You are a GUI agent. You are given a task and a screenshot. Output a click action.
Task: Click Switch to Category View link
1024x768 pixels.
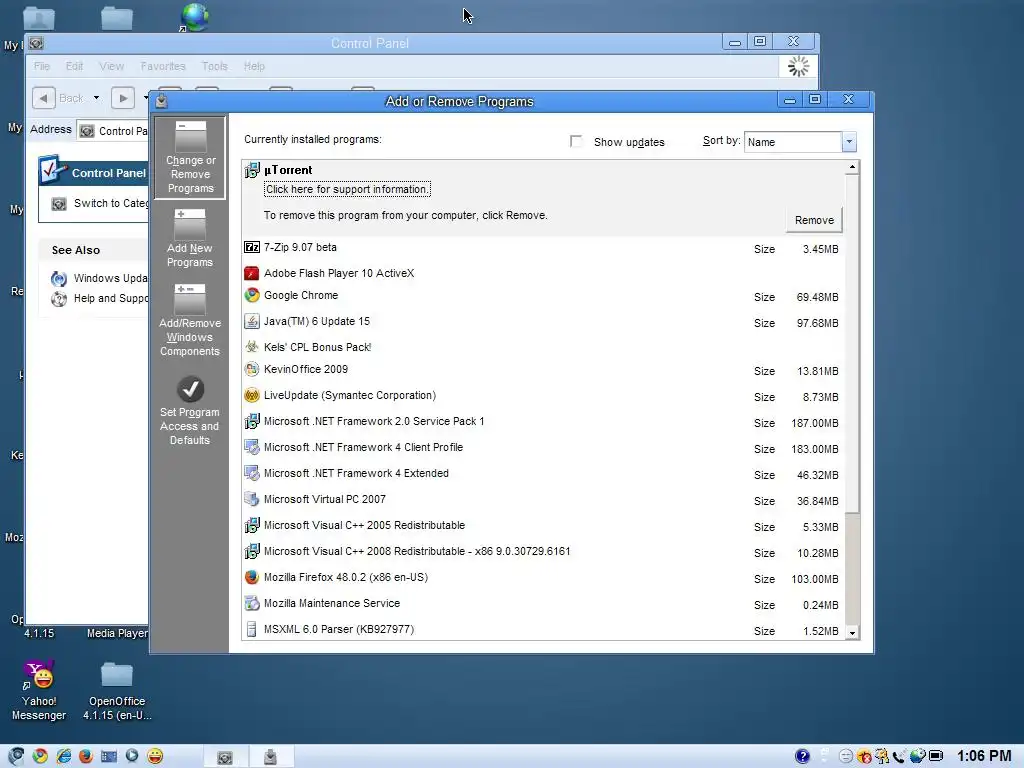click(101, 203)
